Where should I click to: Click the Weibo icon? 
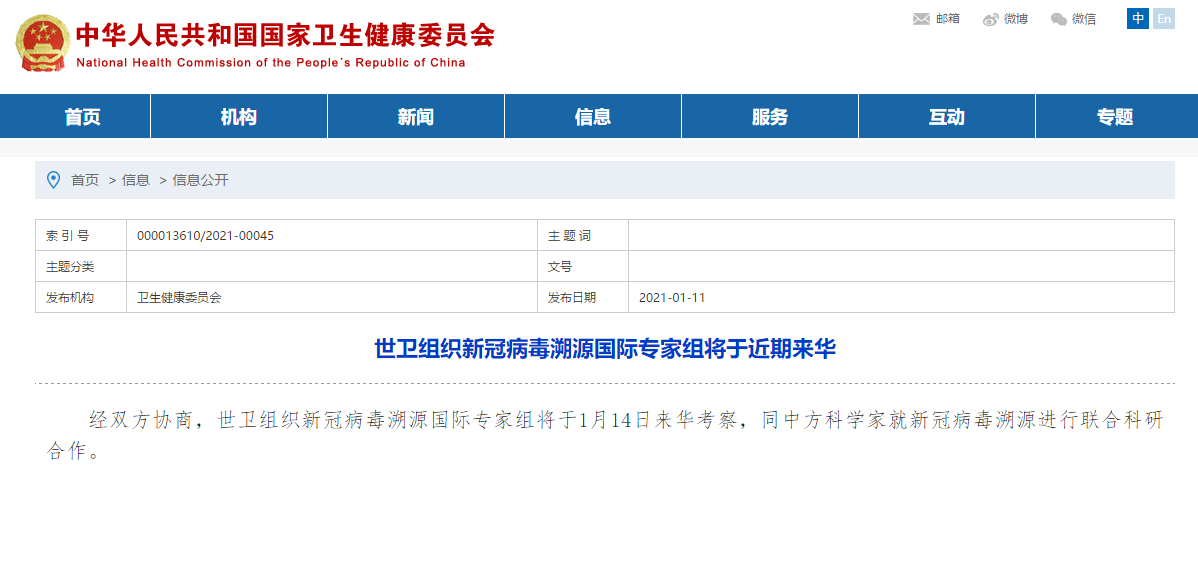click(991, 19)
